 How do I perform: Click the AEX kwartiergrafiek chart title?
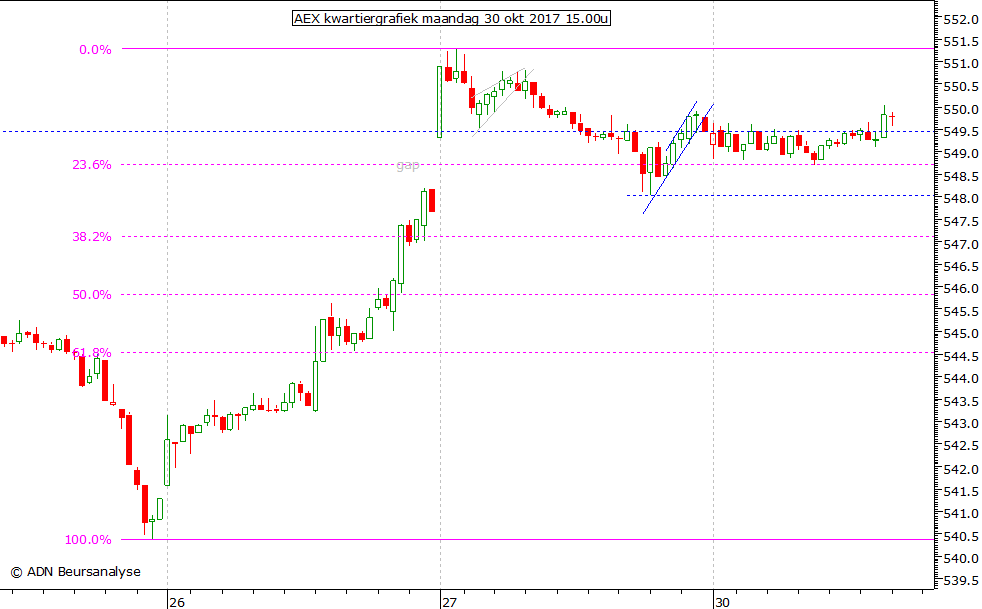pos(449,18)
